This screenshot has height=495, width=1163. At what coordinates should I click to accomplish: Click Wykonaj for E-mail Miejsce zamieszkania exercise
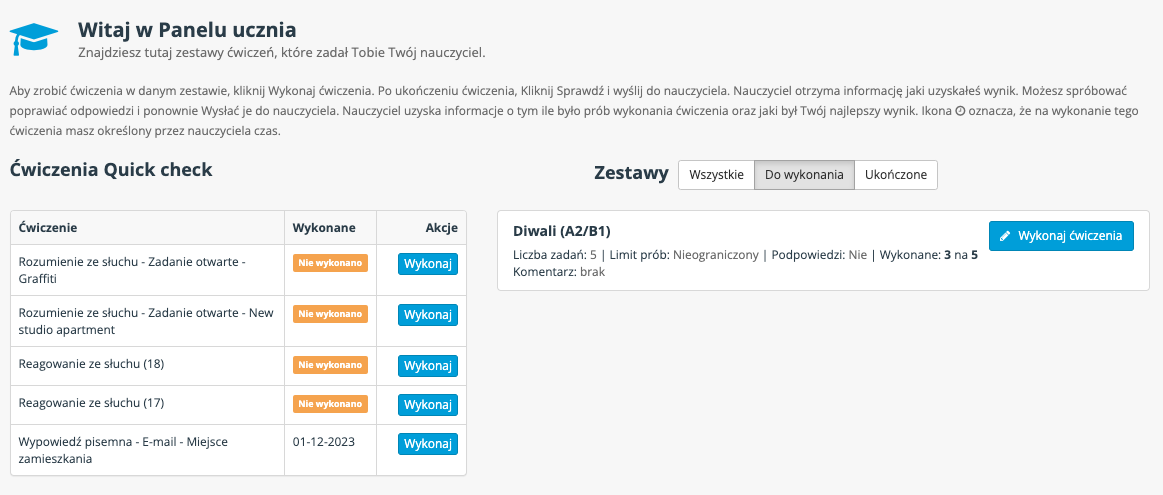428,444
